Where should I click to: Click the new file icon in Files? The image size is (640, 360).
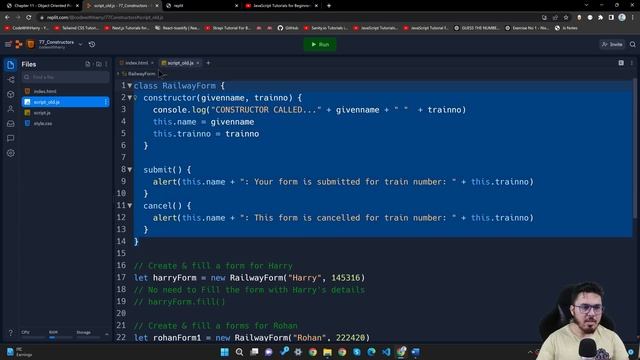point(88,64)
